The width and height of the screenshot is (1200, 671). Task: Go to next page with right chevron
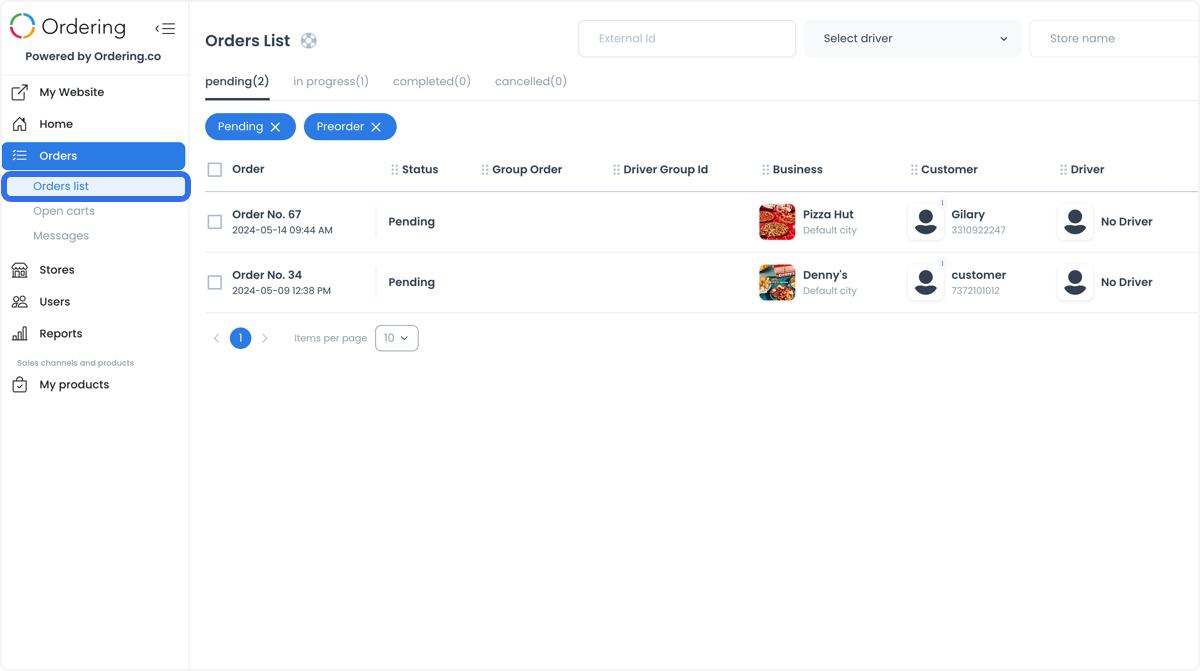tap(265, 339)
